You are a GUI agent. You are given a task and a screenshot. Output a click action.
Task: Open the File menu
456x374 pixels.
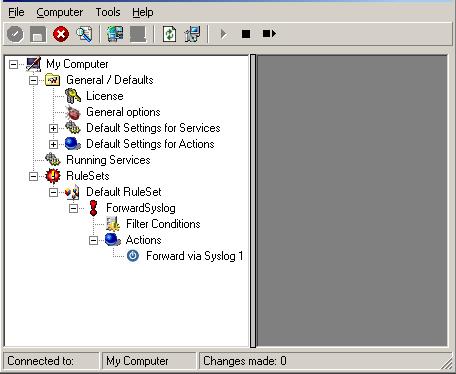pos(16,12)
